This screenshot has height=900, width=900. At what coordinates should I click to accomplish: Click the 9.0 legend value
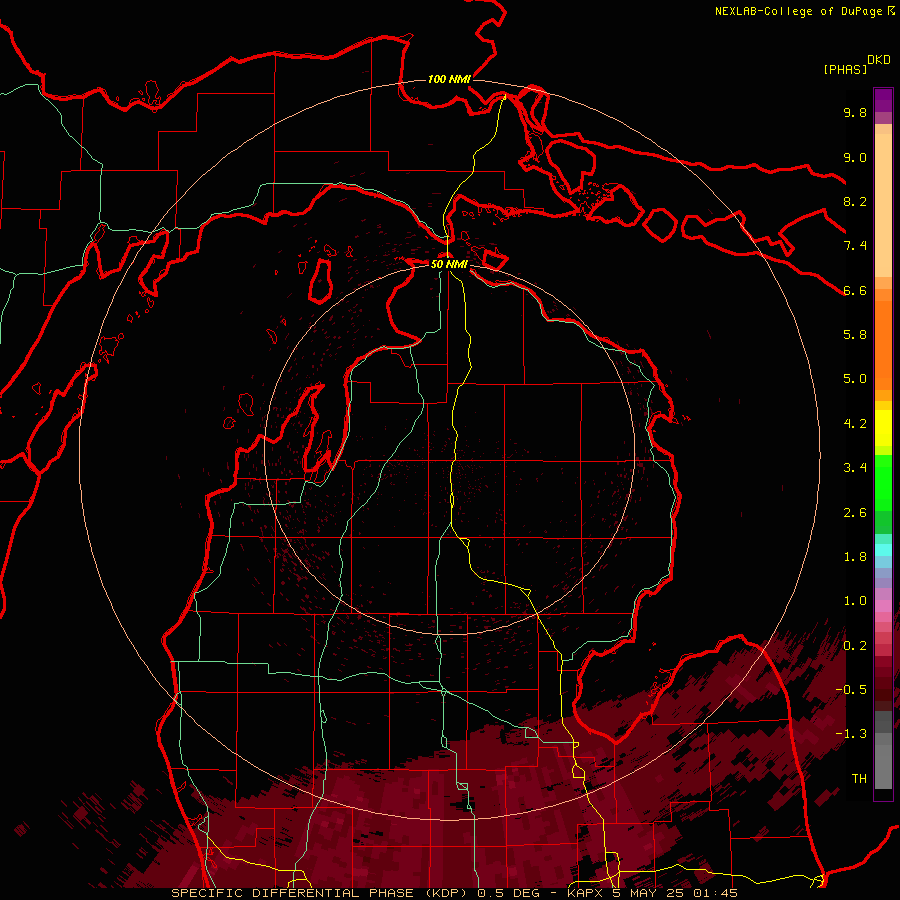click(855, 157)
